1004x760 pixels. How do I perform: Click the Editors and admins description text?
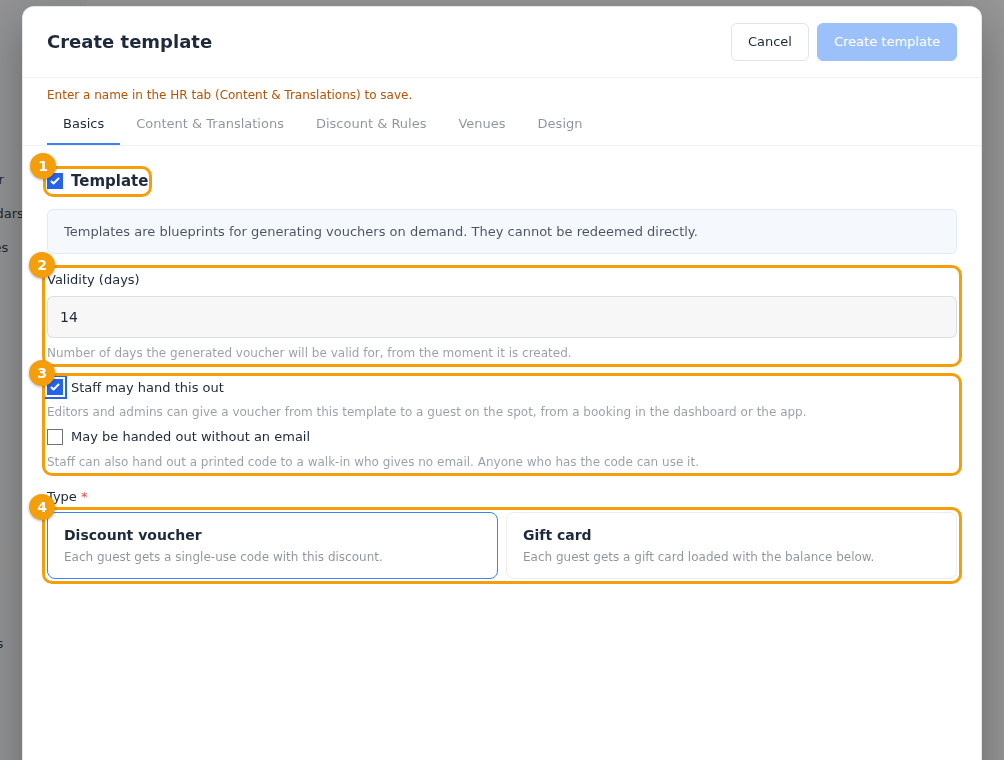[426, 412]
